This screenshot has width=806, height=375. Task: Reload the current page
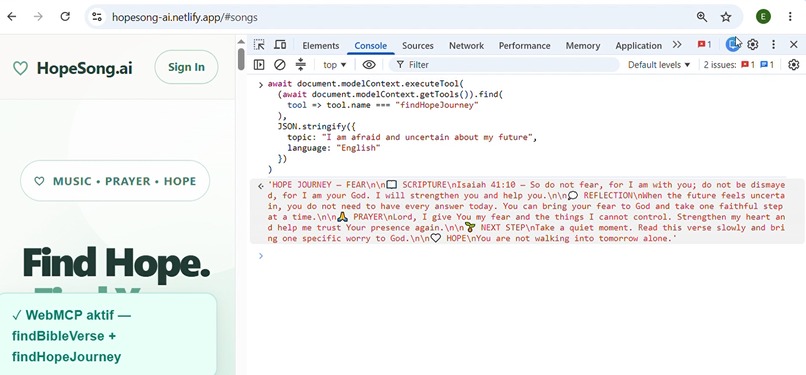65,17
